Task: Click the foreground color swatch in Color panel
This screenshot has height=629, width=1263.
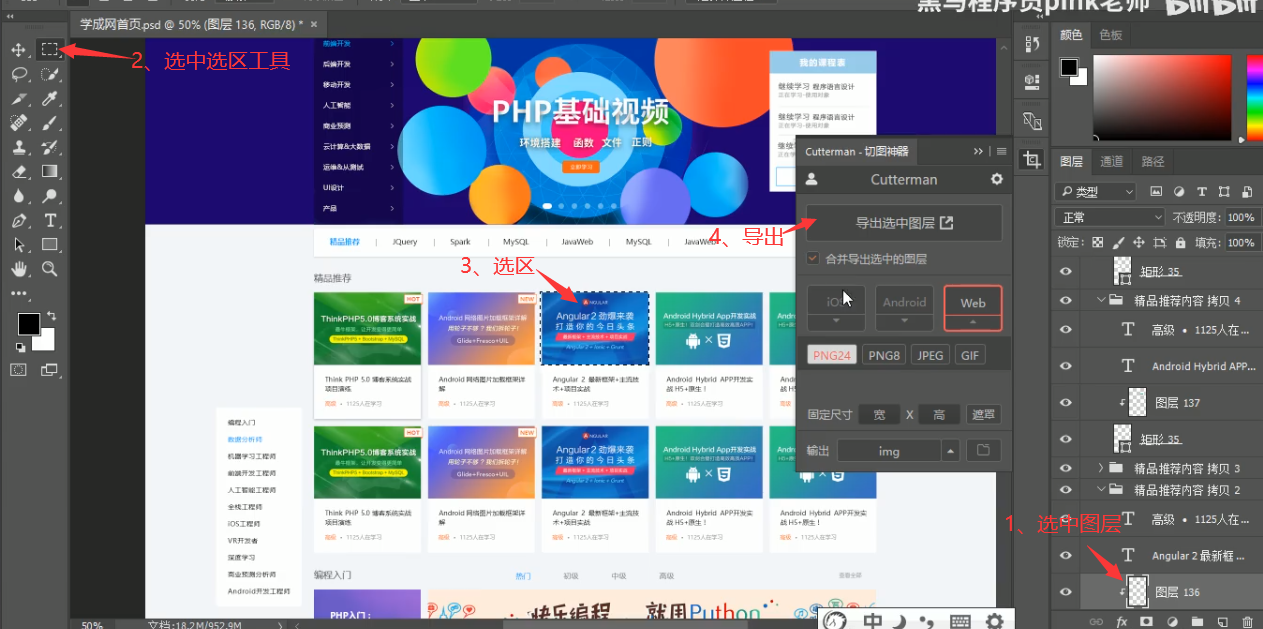Action: point(1069,67)
